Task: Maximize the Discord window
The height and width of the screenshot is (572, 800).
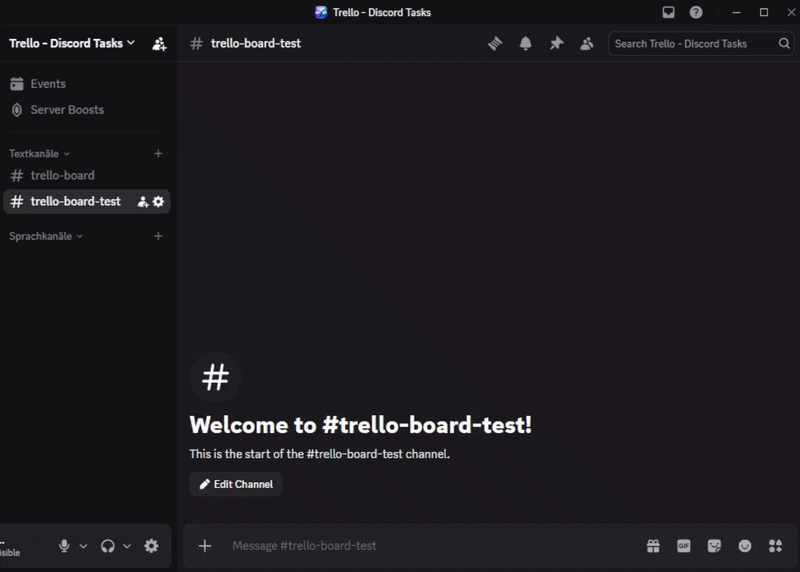Action: coord(764,12)
